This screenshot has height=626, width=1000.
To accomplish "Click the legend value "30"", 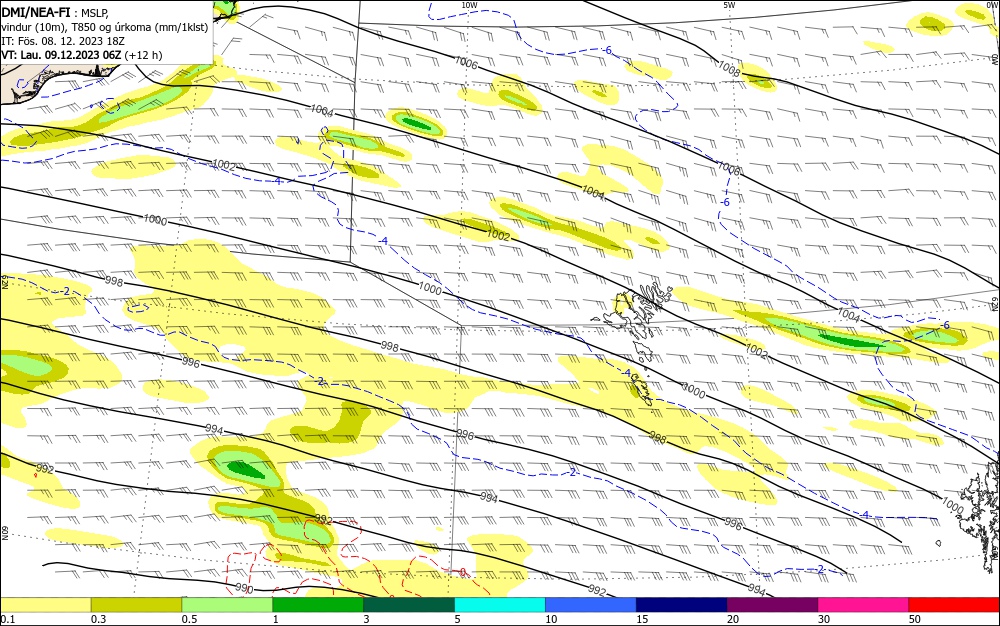I will (x=824, y=619).
